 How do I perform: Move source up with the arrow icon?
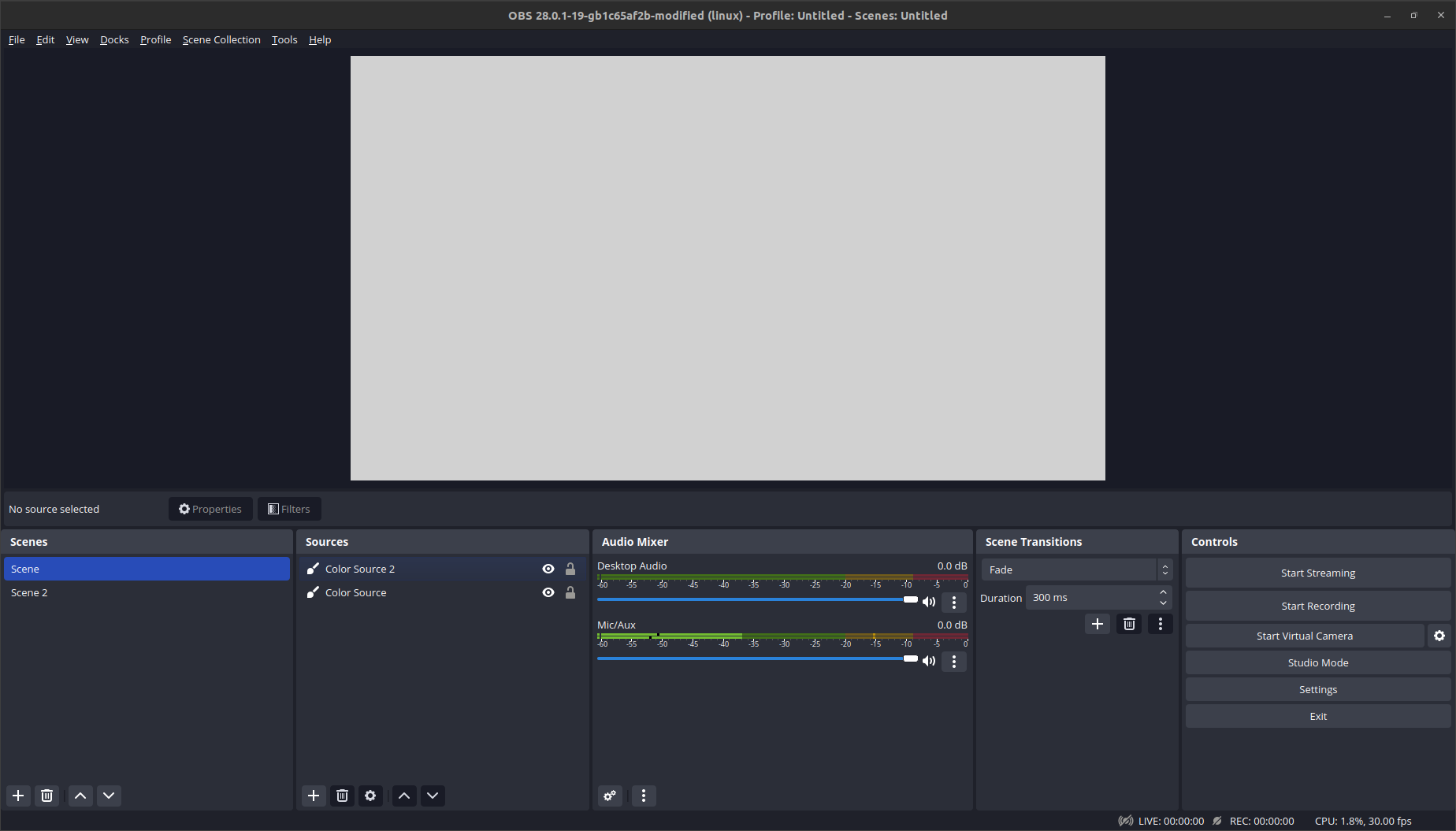point(403,796)
